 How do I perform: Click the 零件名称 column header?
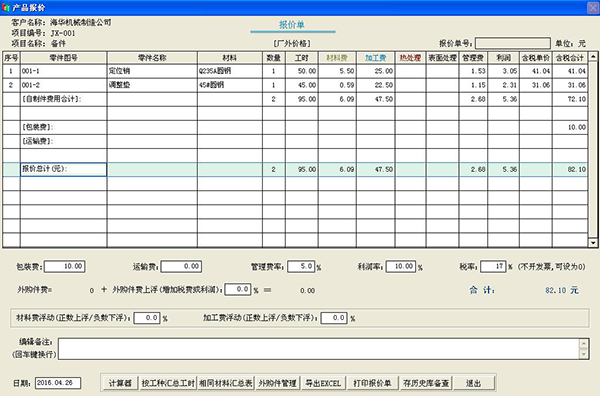[x=152, y=58]
